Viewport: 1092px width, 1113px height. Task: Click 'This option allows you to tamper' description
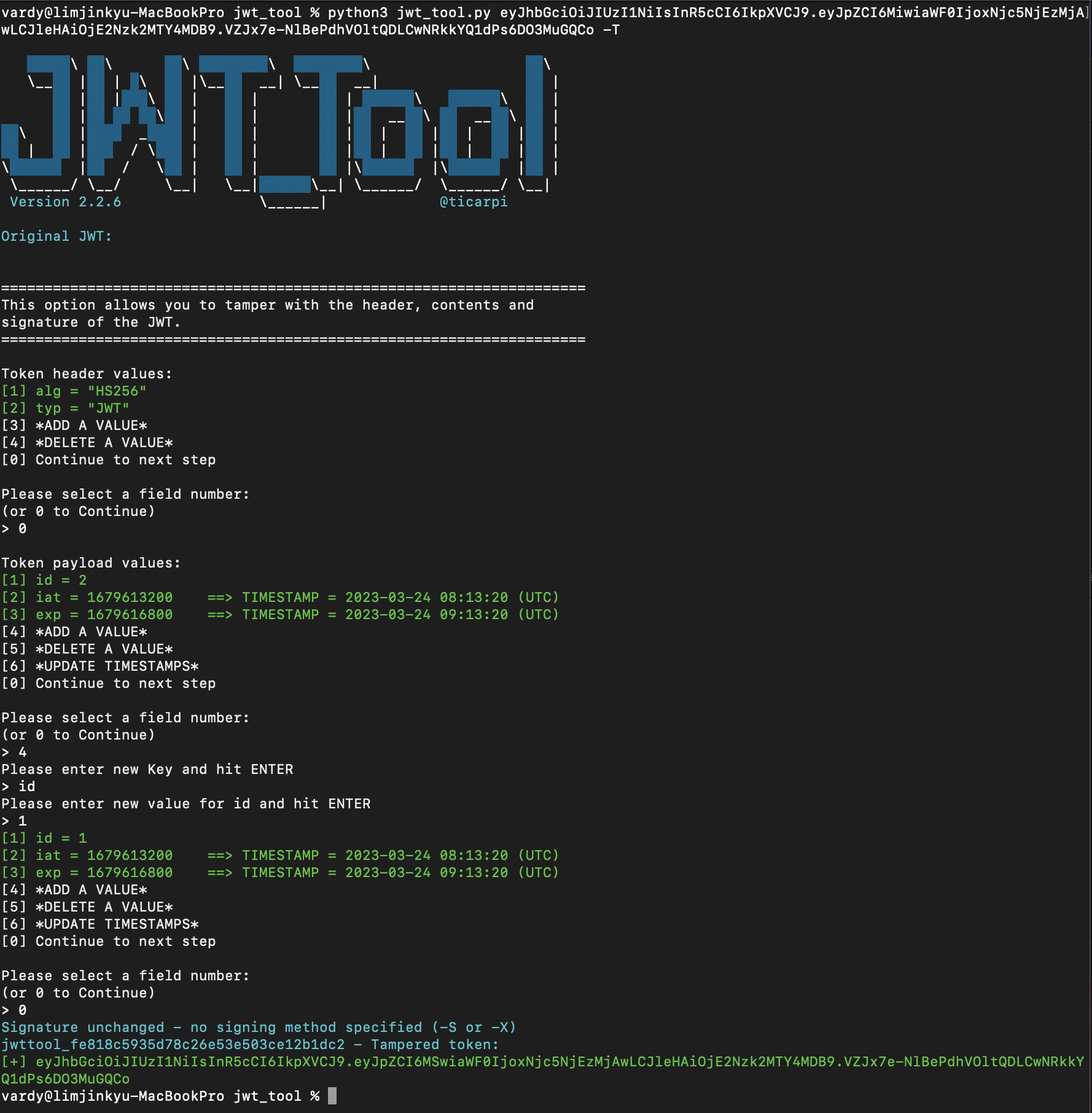coord(267,305)
